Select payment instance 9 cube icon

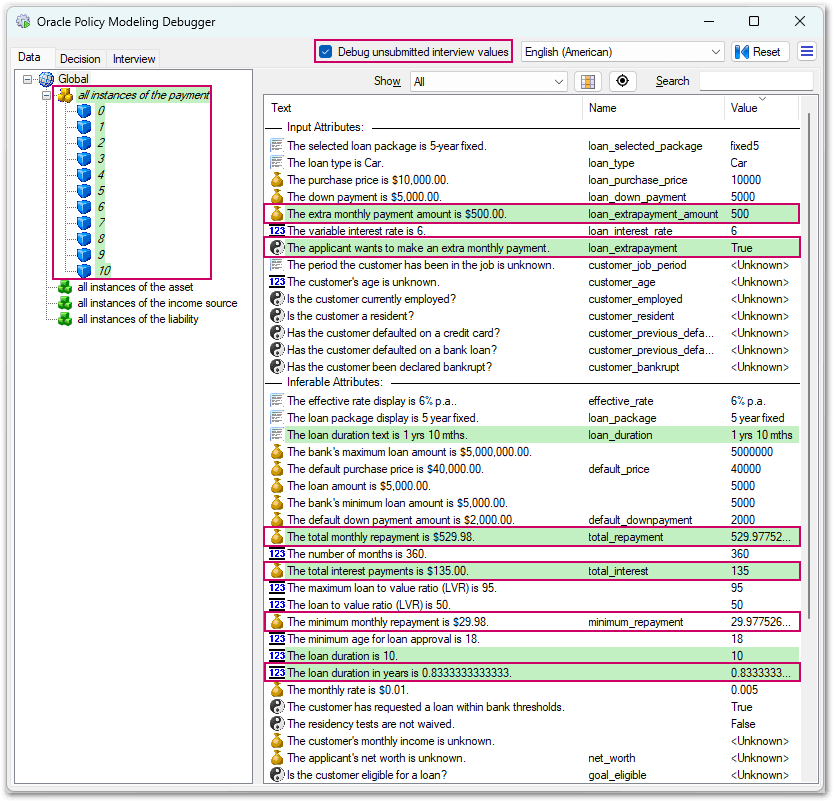[x=84, y=254]
